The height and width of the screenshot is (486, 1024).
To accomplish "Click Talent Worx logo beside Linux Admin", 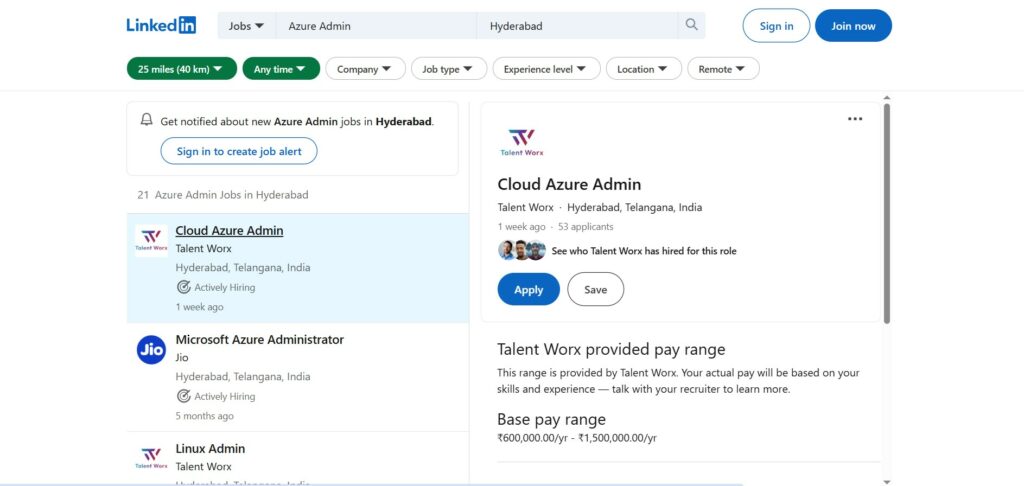I will 151,458.
